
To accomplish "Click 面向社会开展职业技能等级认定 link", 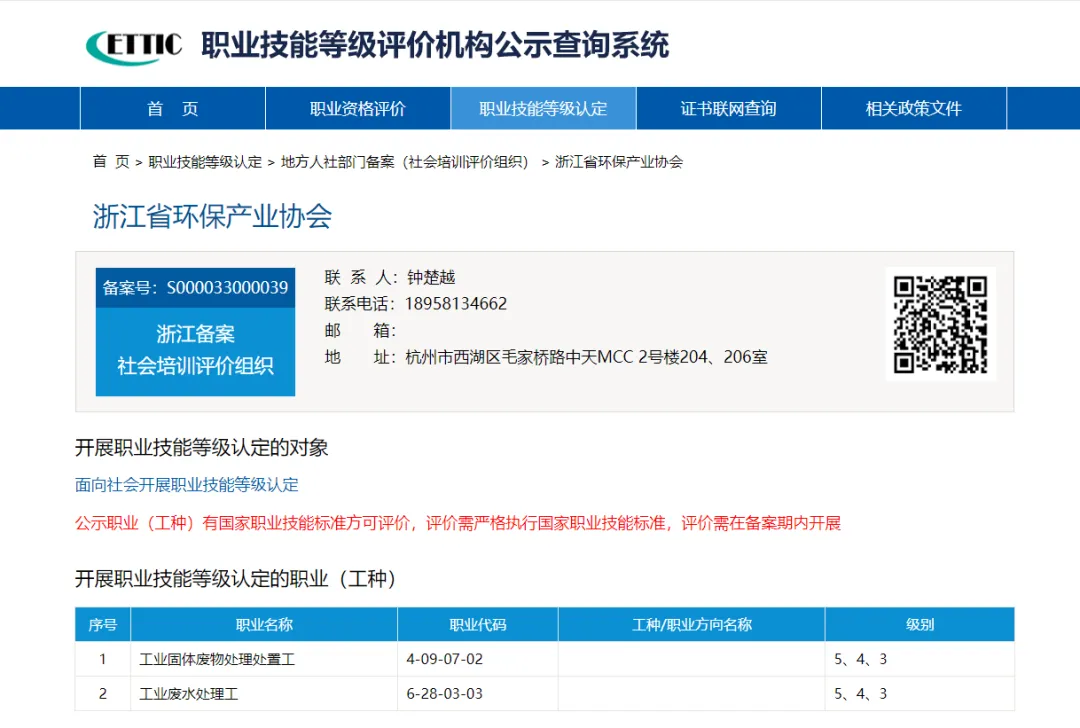I will point(187,485).
